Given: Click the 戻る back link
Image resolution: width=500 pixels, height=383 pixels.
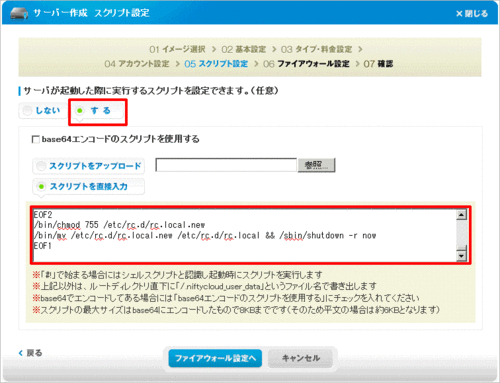Looking at the screenshot, I should pos(31,353).
